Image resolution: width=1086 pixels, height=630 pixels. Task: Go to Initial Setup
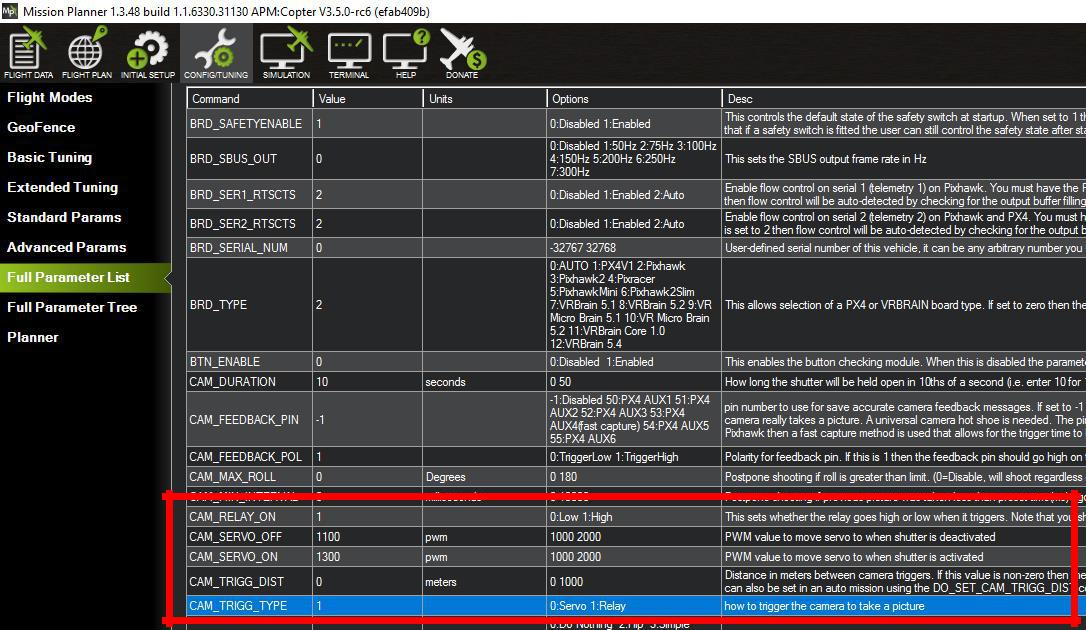pos(147,53)
